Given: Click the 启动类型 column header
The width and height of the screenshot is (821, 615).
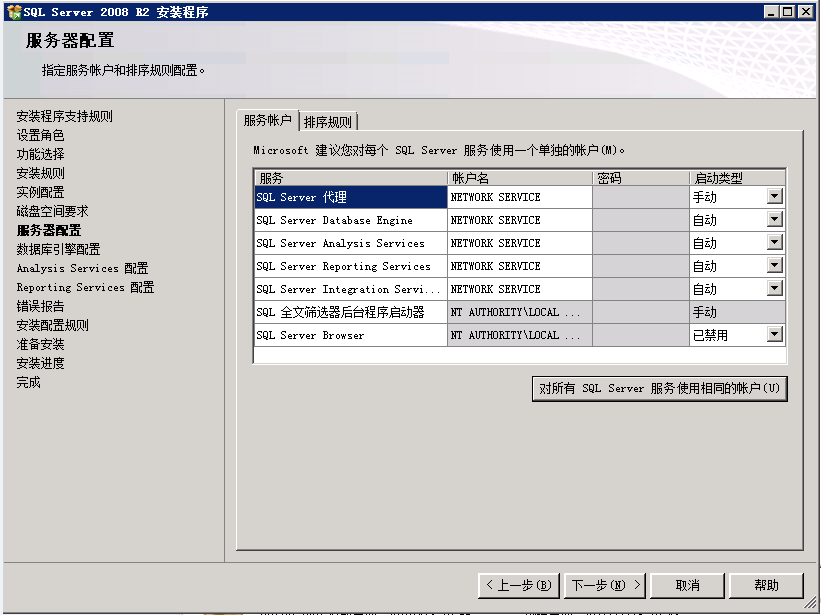Looking at the screenshot, I should click(x=737, y=178).
